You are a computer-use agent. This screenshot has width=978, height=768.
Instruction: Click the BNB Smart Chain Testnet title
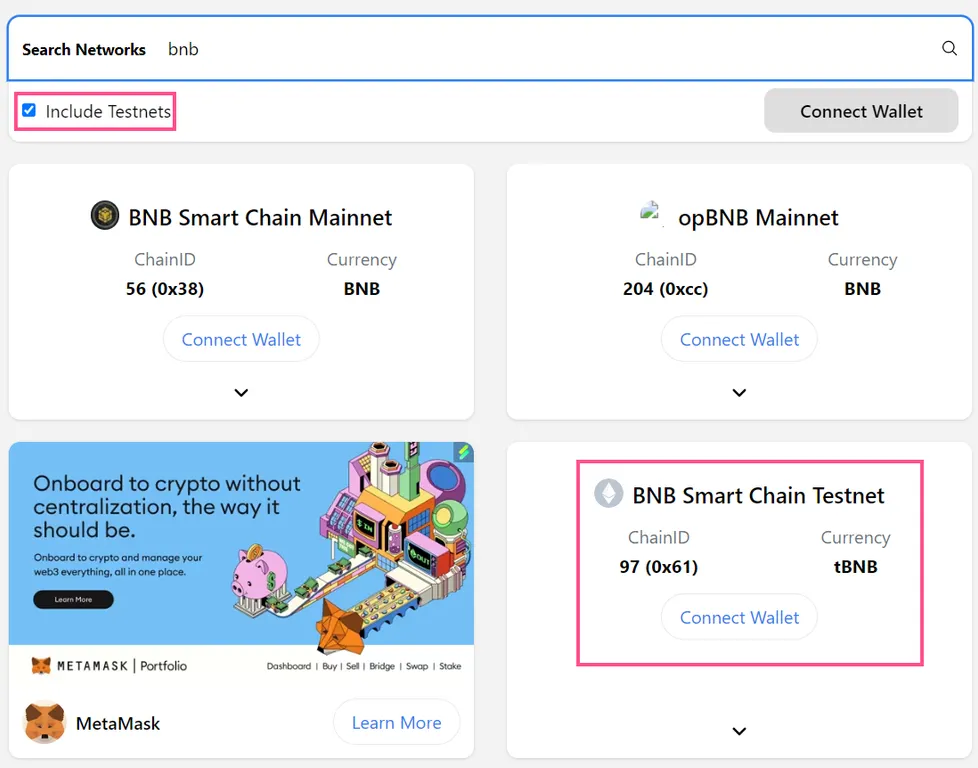coord(758,495)
